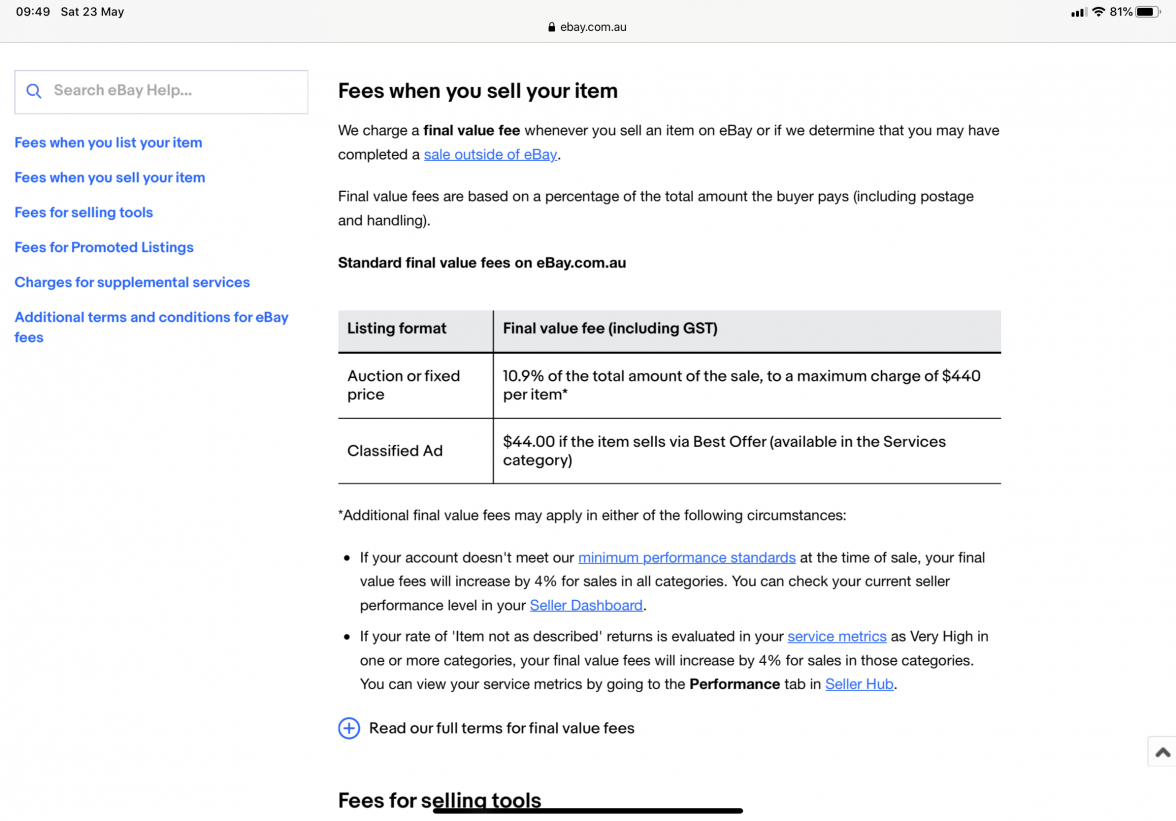Click the bold Performance tab word
The width and height of the screenshot is (1176, 821).
[x=734, y=684]
